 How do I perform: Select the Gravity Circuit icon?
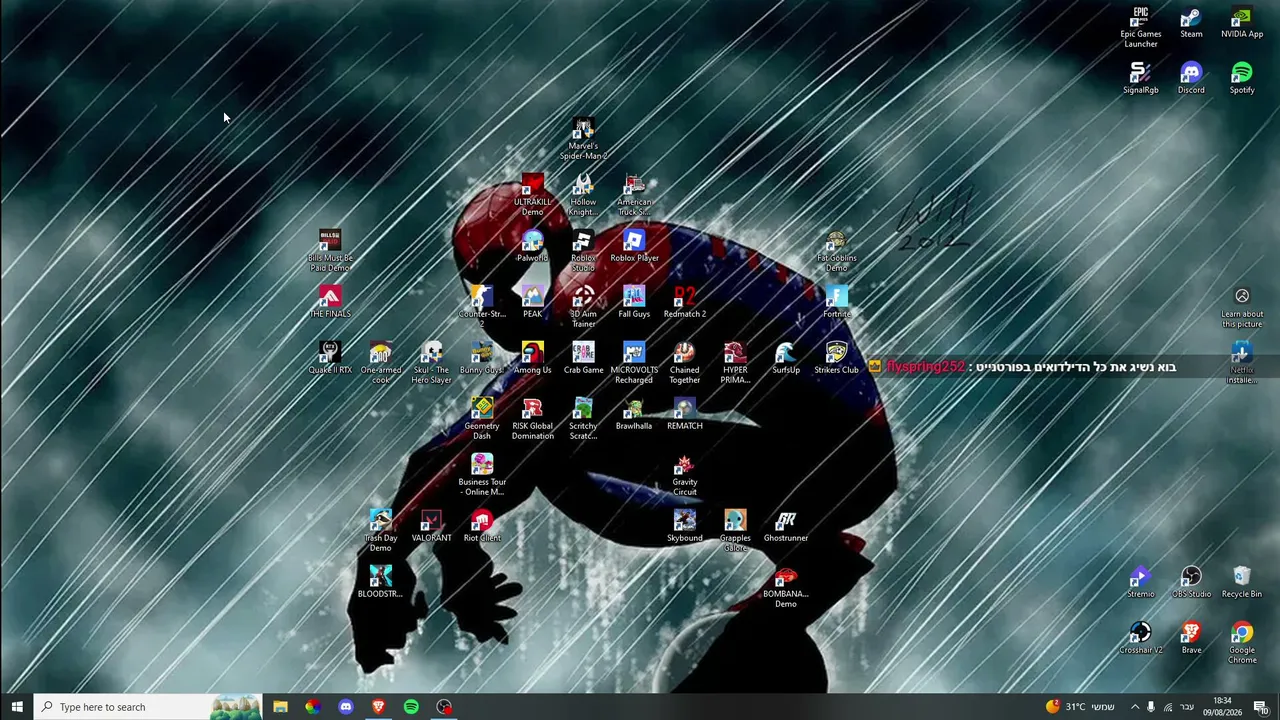[685, 476]
